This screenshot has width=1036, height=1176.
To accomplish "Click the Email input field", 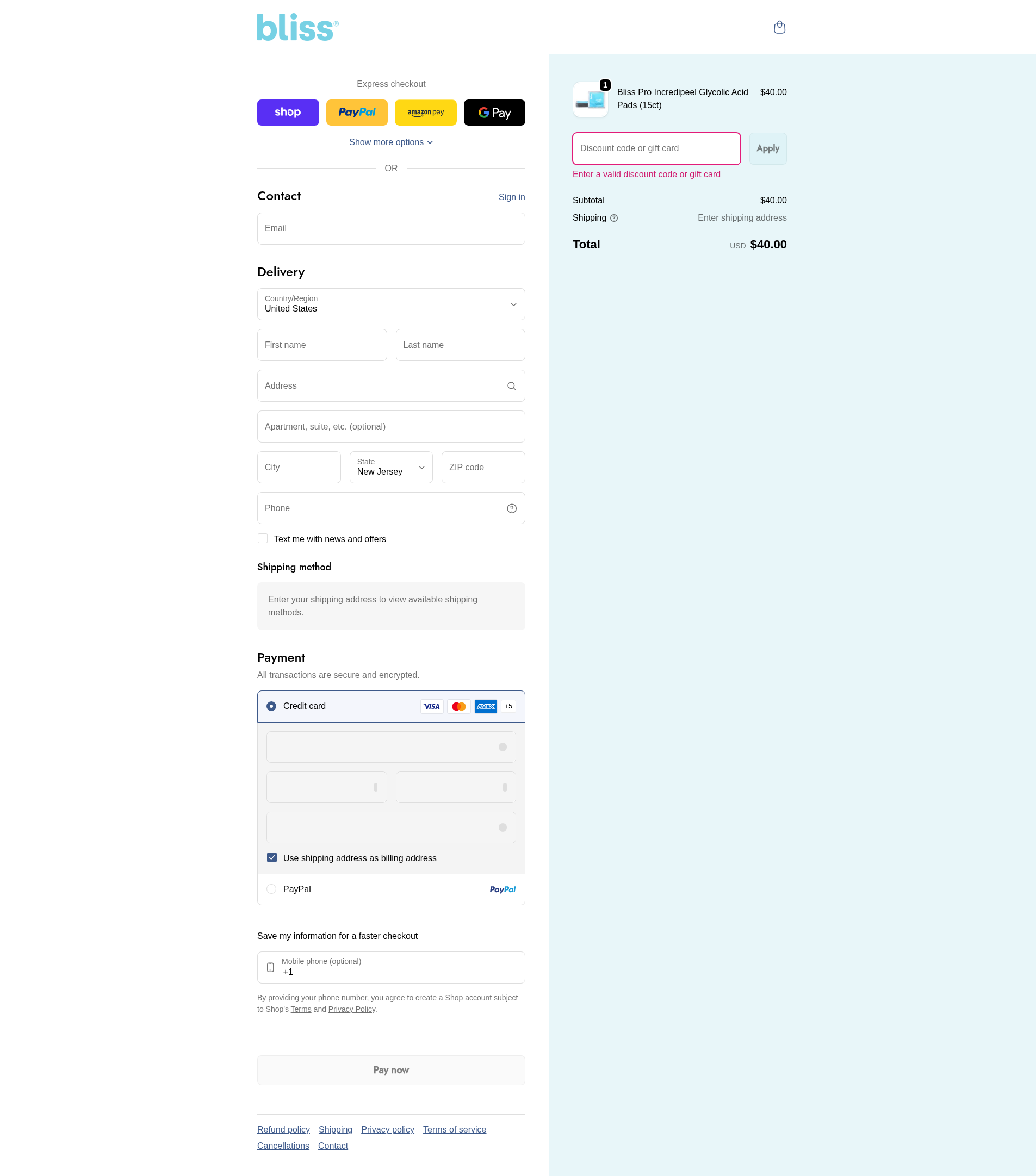I will pos(391,228).
